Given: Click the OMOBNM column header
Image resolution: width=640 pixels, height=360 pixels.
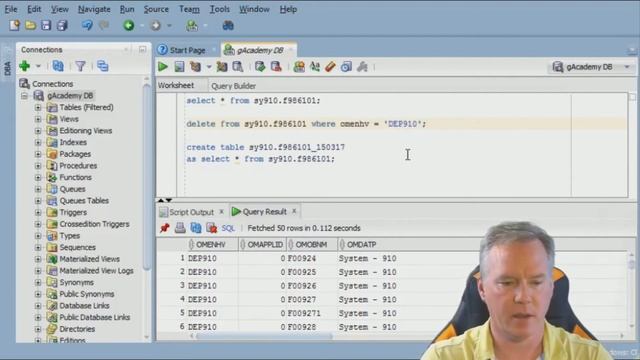Looking at the screenshot, I should (x=311, y=244).
